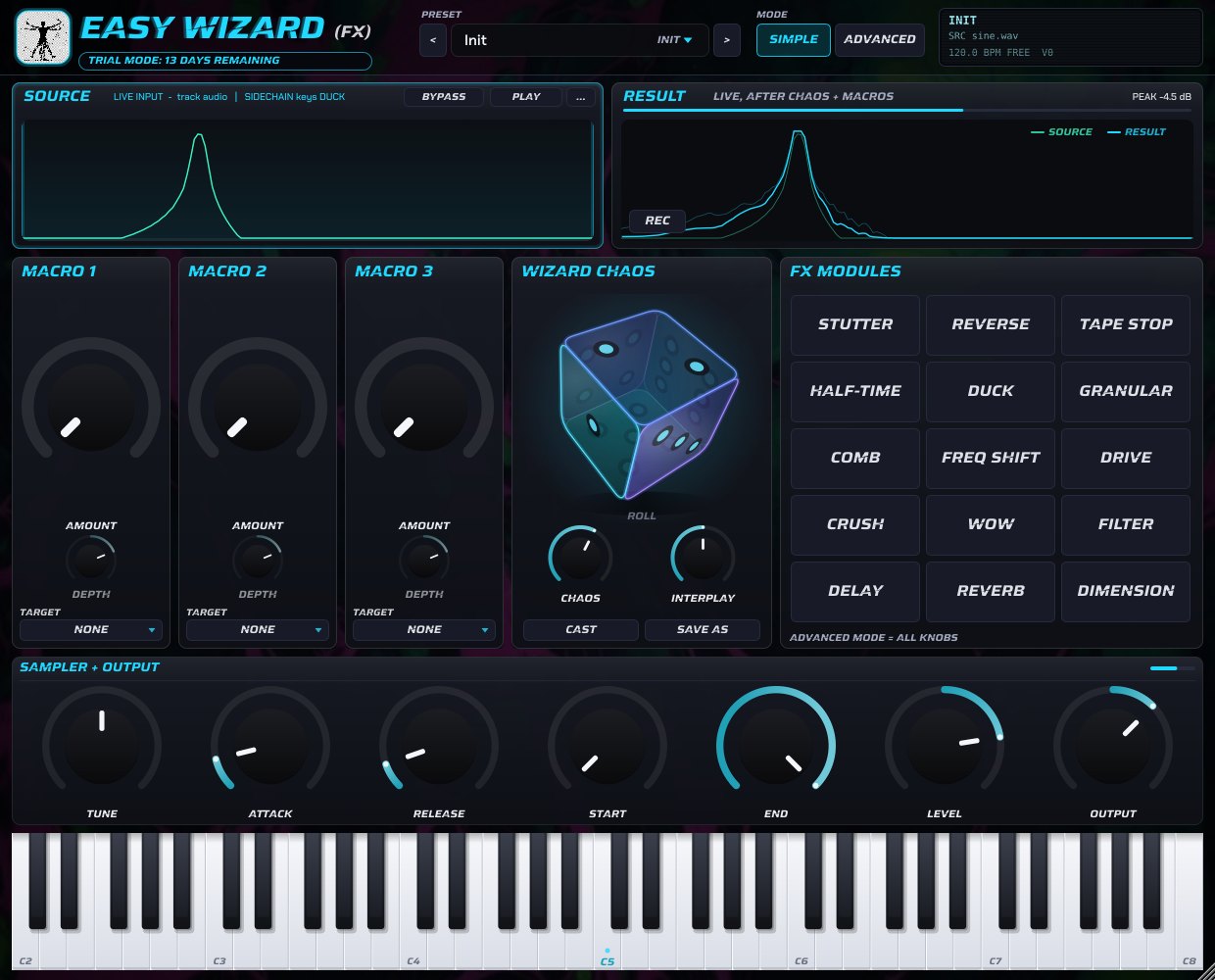Click the Level knob

tap(945, 746)
